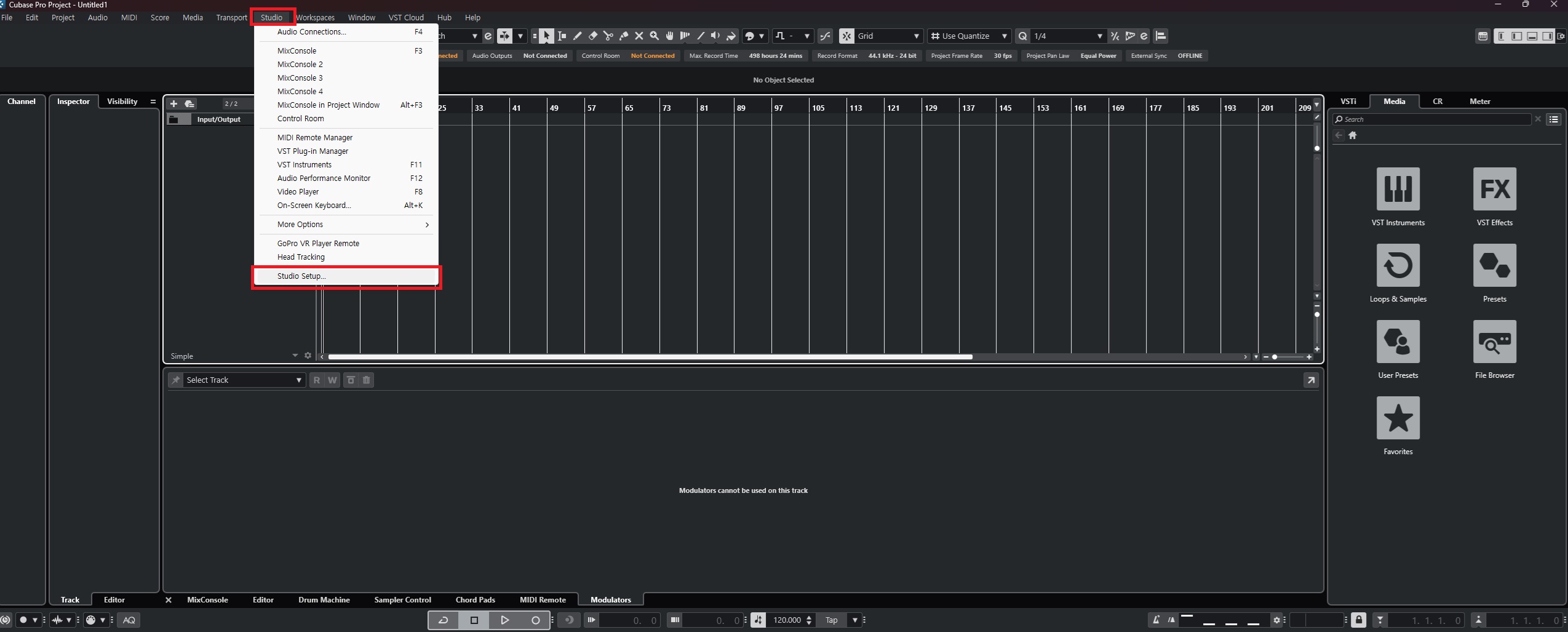
Task: Open color tool dropdown arrow
Action: coord(762,36)
